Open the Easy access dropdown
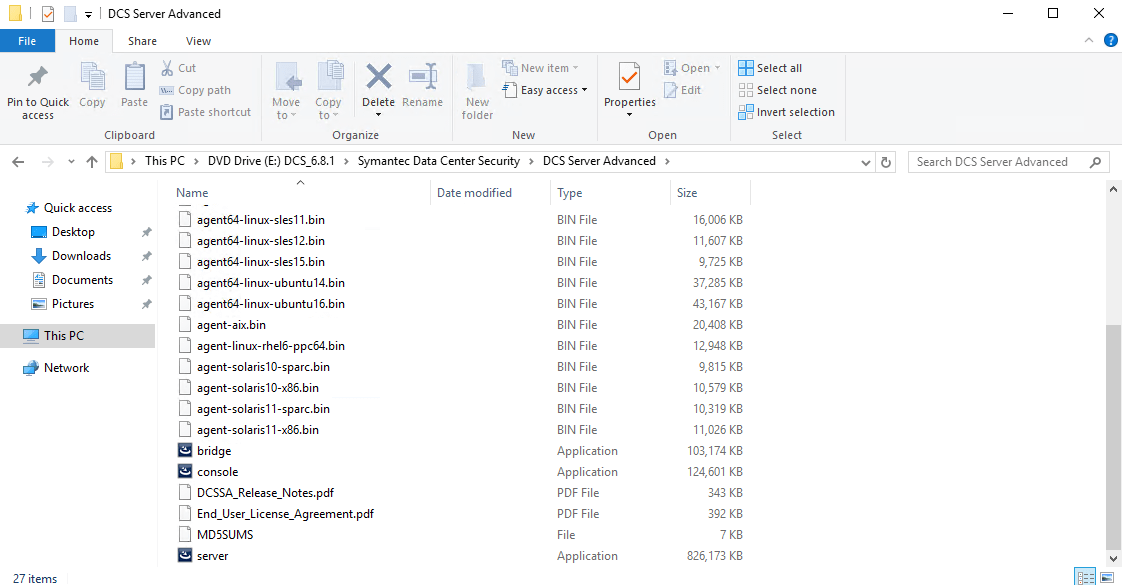 (545, 90)
